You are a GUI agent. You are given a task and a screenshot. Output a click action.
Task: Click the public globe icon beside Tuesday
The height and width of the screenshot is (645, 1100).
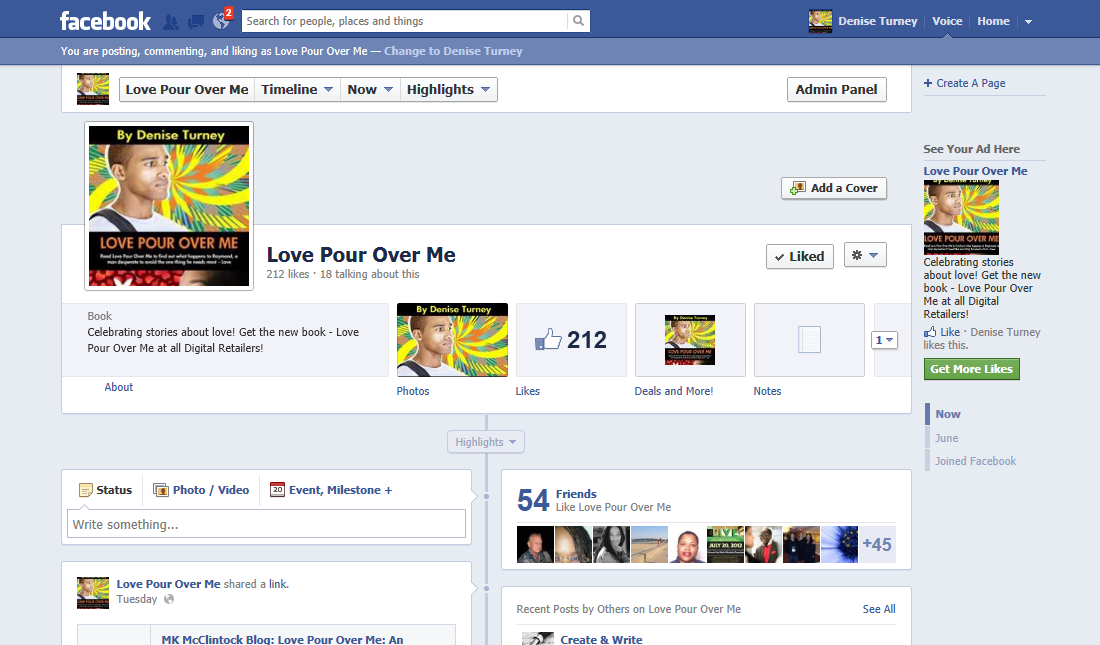[168, 599]
